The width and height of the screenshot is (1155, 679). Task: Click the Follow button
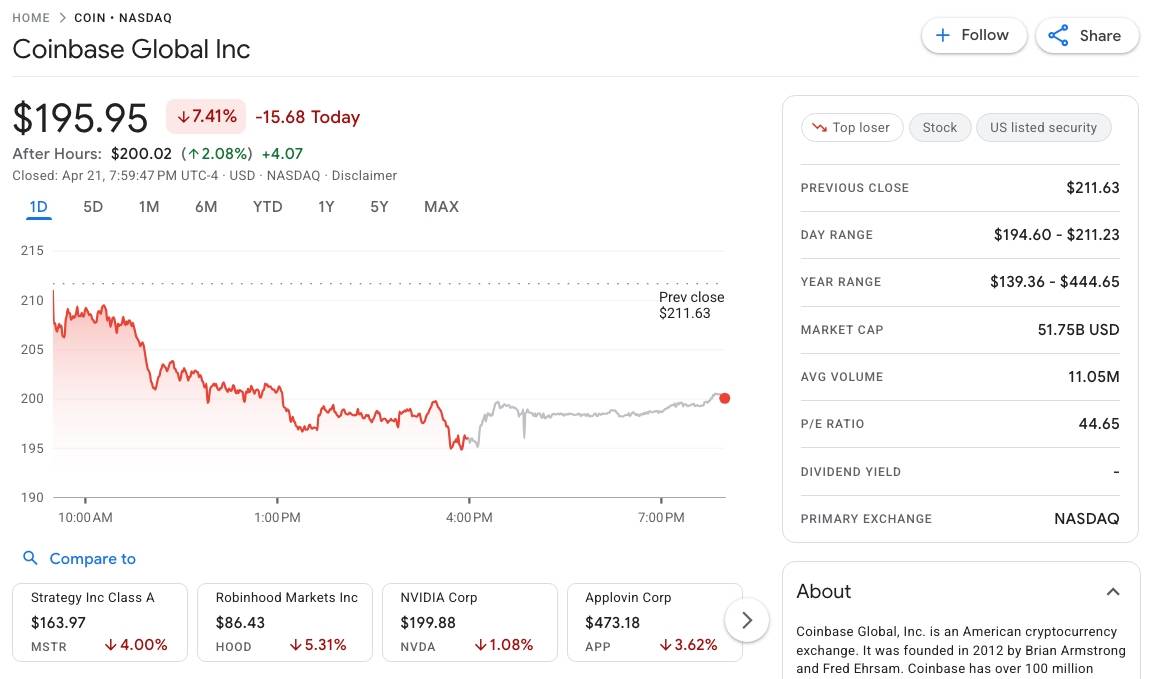tap(973, 34)
